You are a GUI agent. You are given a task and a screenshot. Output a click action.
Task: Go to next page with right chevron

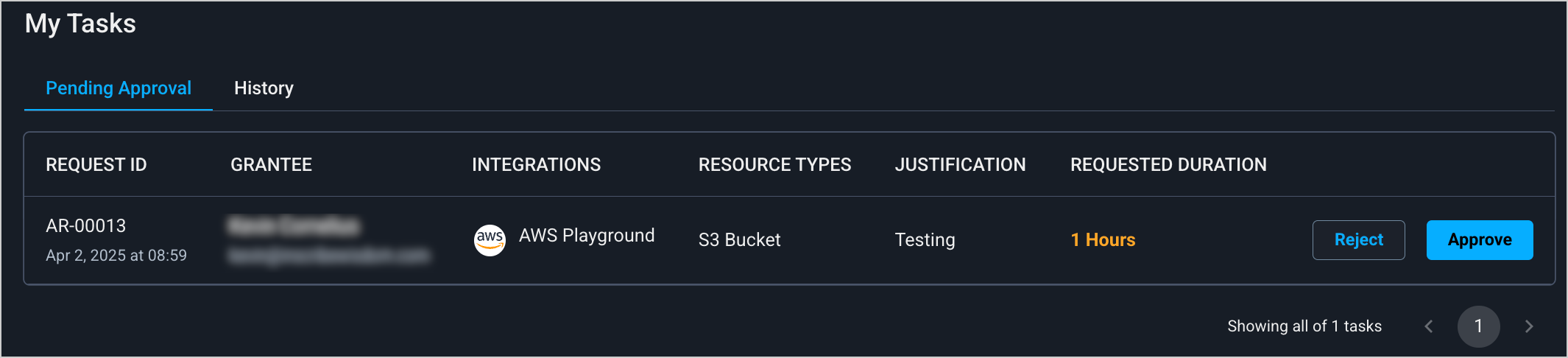coord(1529,326)
